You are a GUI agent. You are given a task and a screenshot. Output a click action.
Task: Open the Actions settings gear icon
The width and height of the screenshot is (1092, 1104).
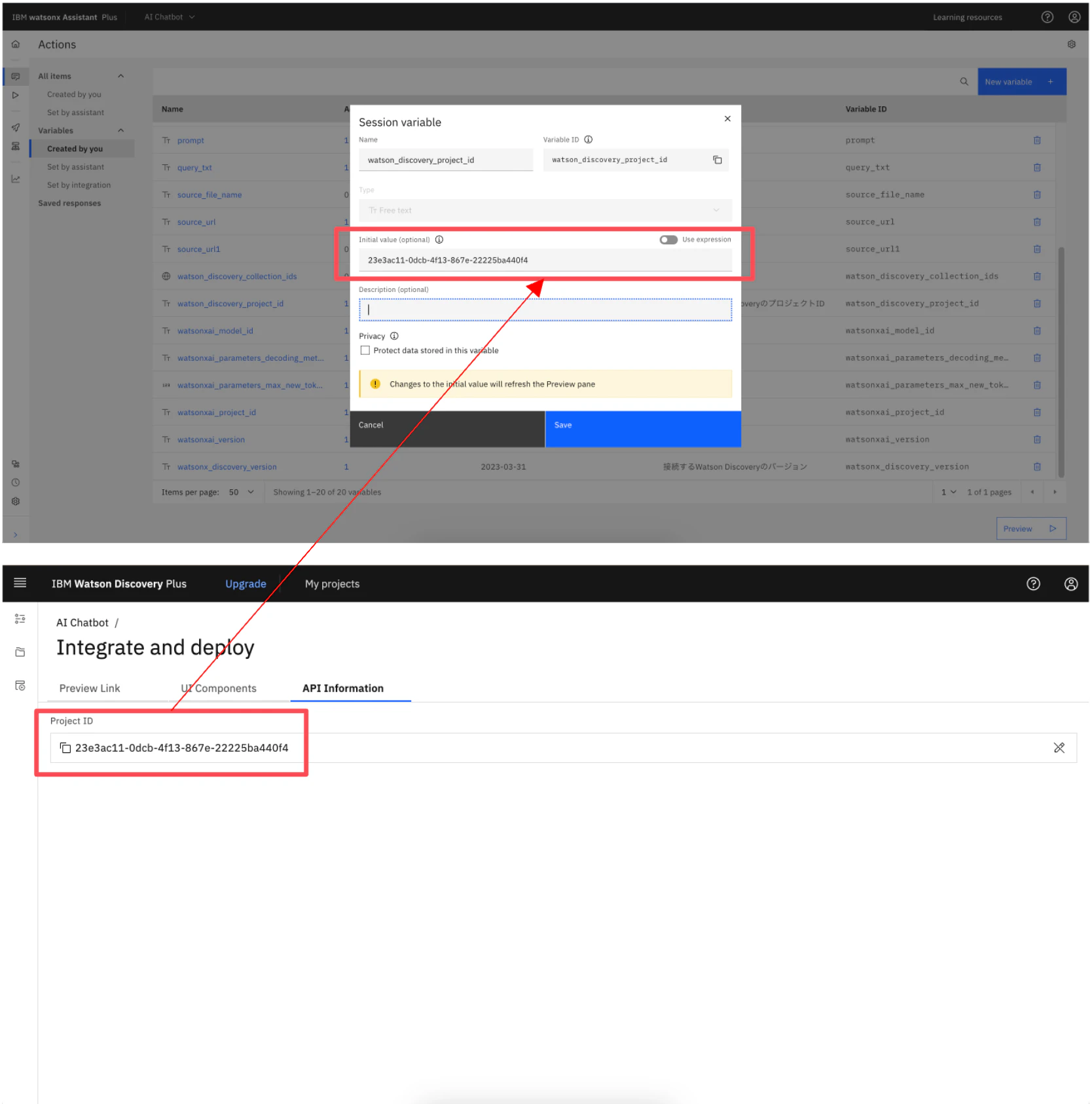(1071, 45)
